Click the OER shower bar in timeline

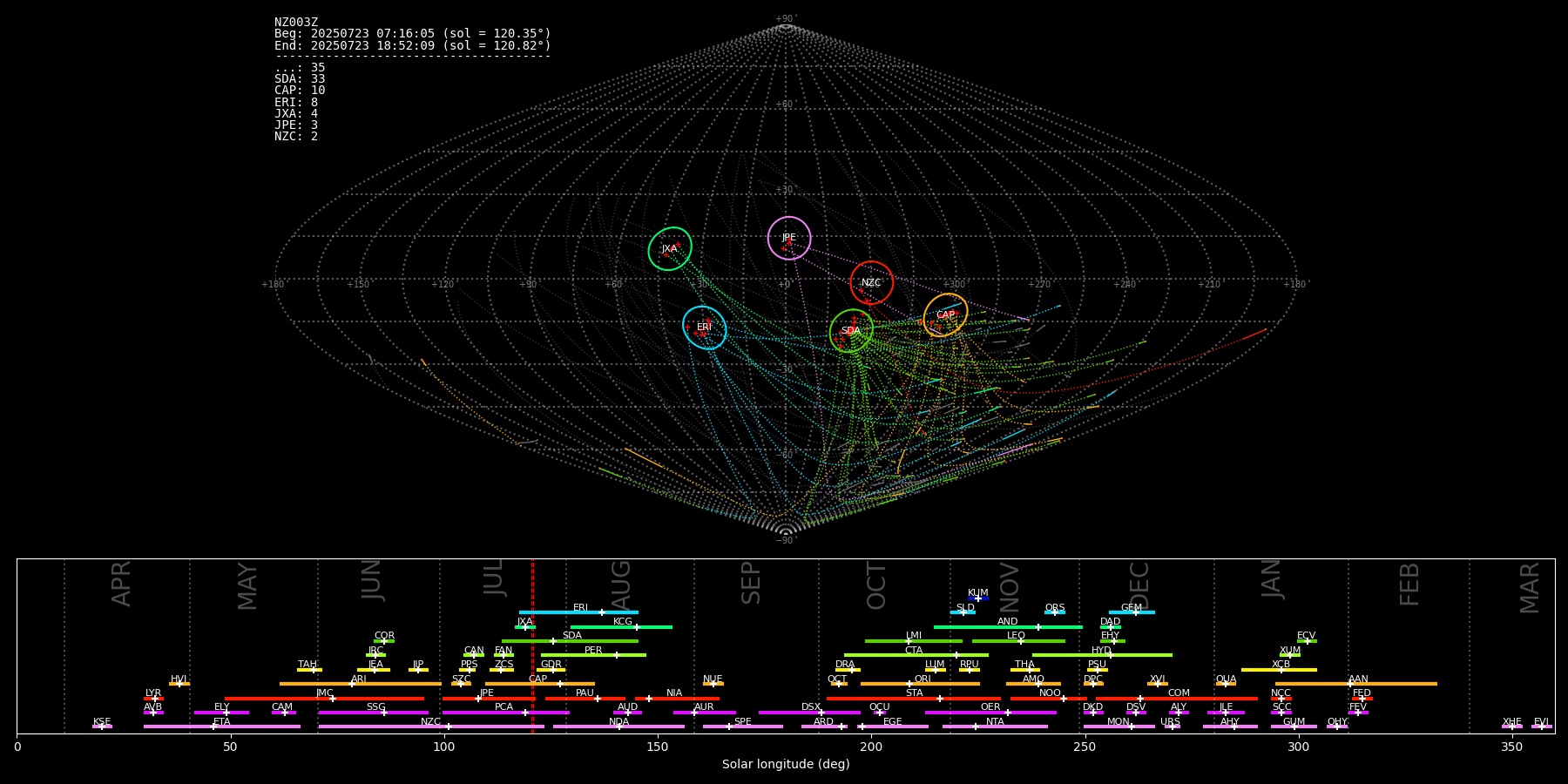click(990, 713)
